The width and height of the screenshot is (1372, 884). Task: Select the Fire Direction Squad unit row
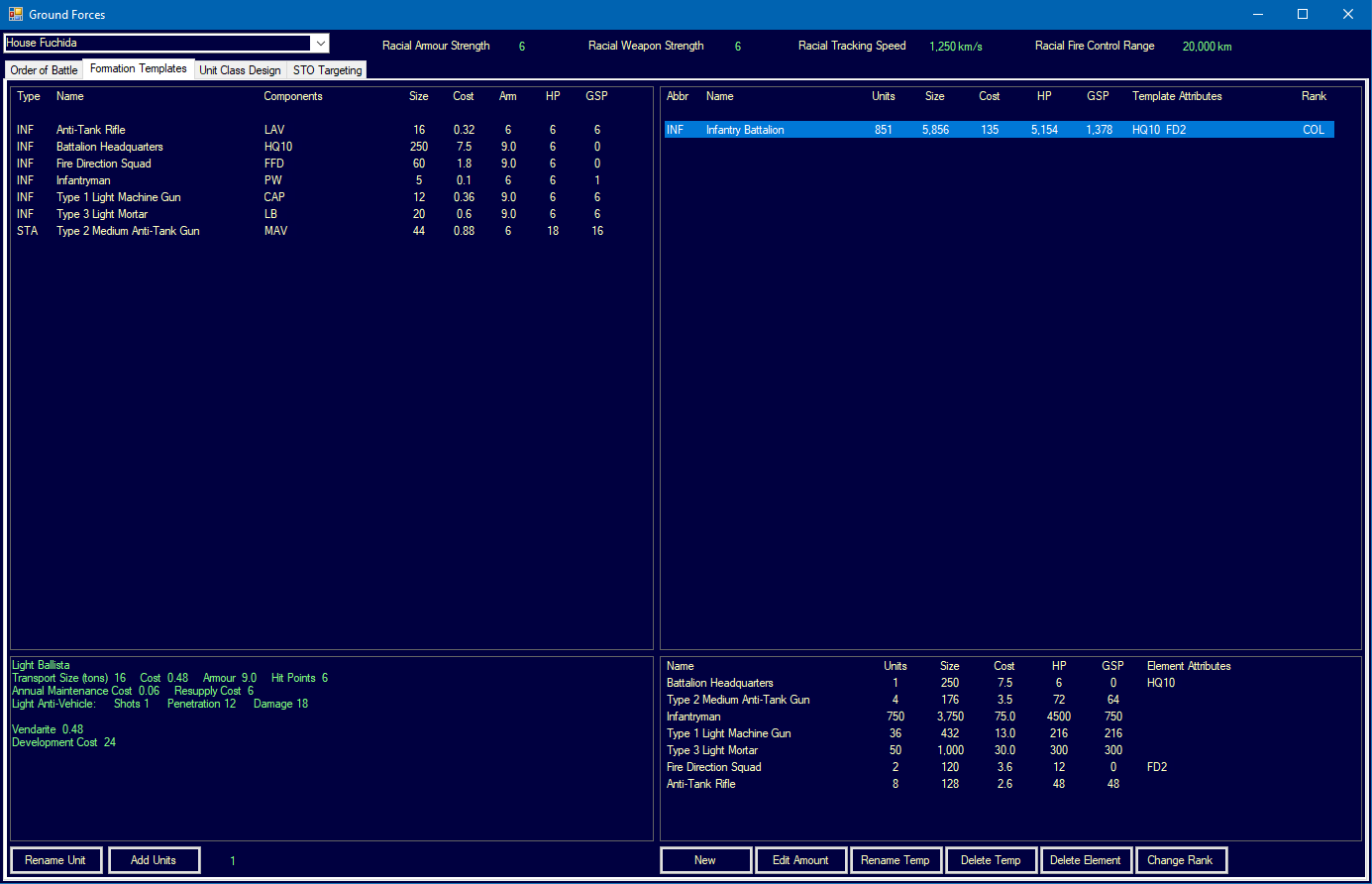pos(331,164)
